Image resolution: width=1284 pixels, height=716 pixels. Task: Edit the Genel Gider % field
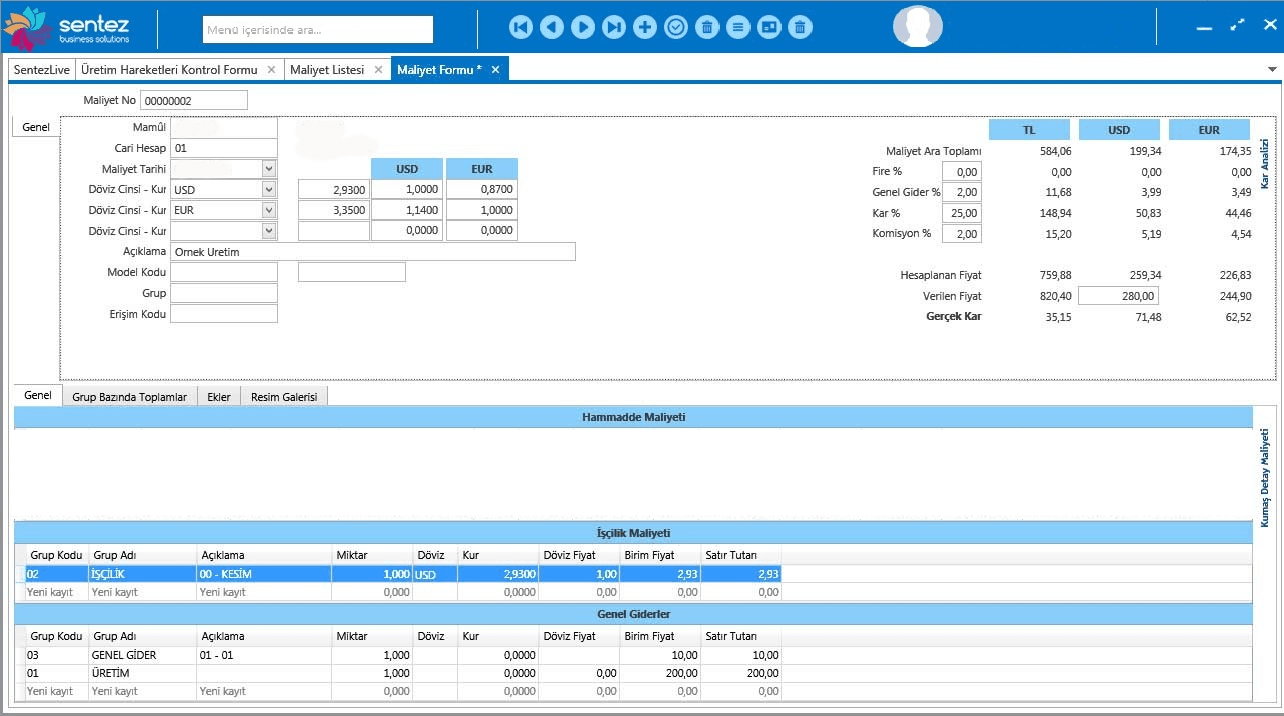click(962, 192)
